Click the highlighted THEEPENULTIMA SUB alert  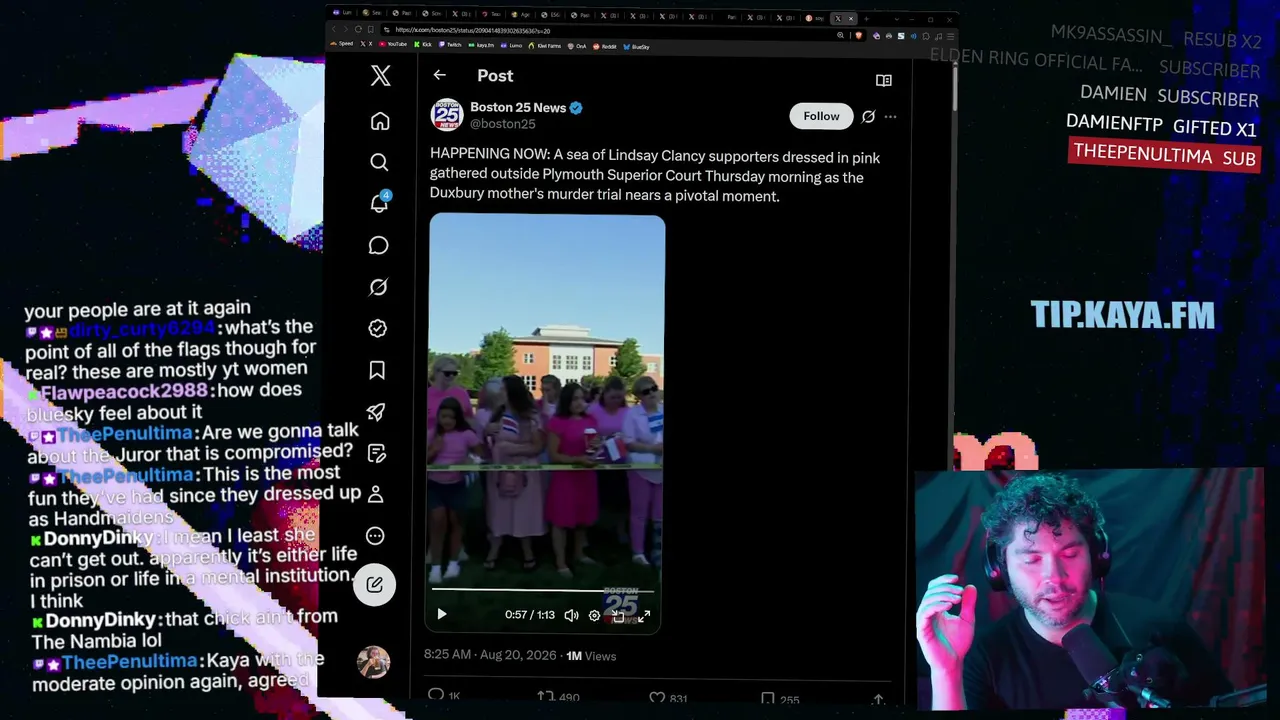(1163, 156)
